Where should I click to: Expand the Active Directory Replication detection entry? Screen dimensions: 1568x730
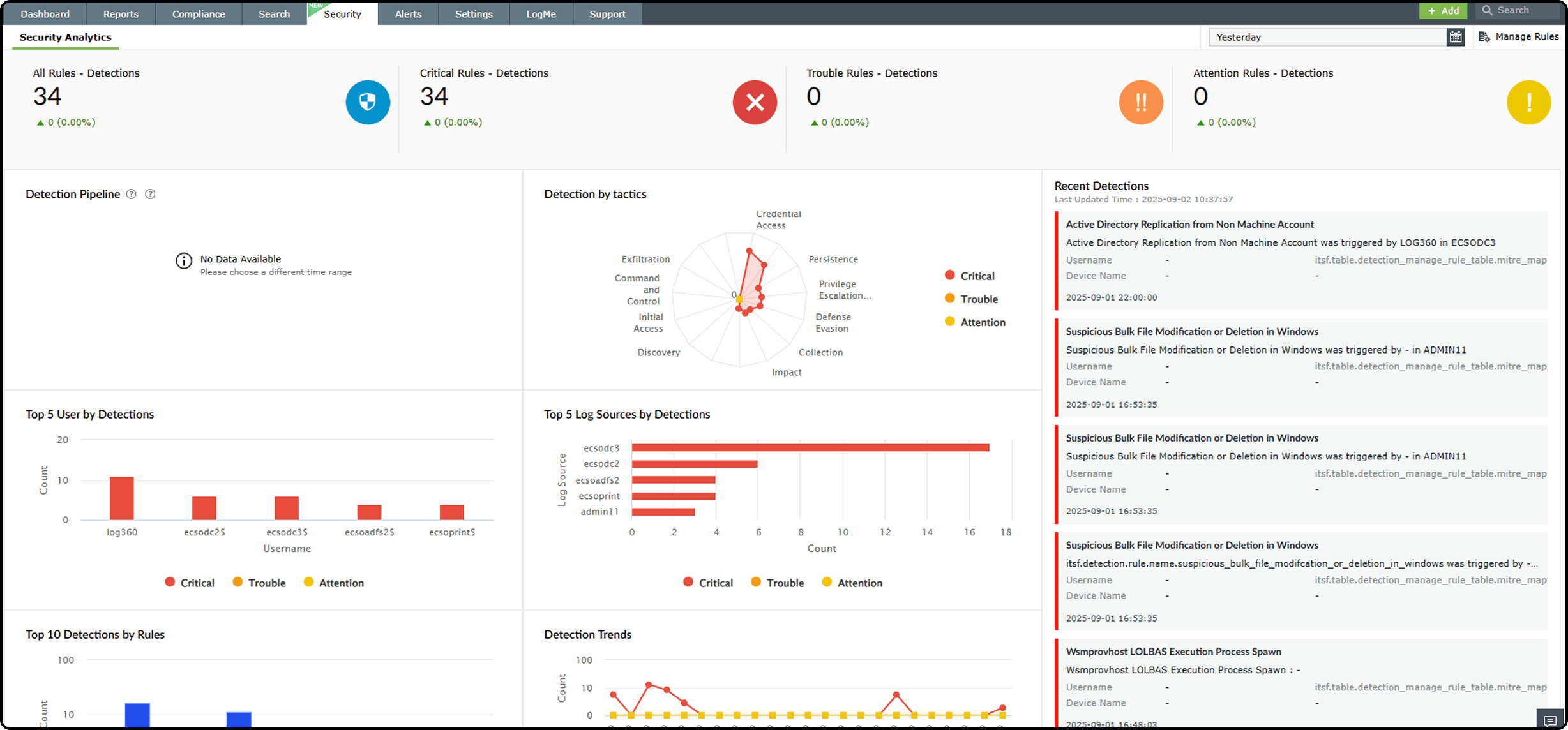[1189, 224]
